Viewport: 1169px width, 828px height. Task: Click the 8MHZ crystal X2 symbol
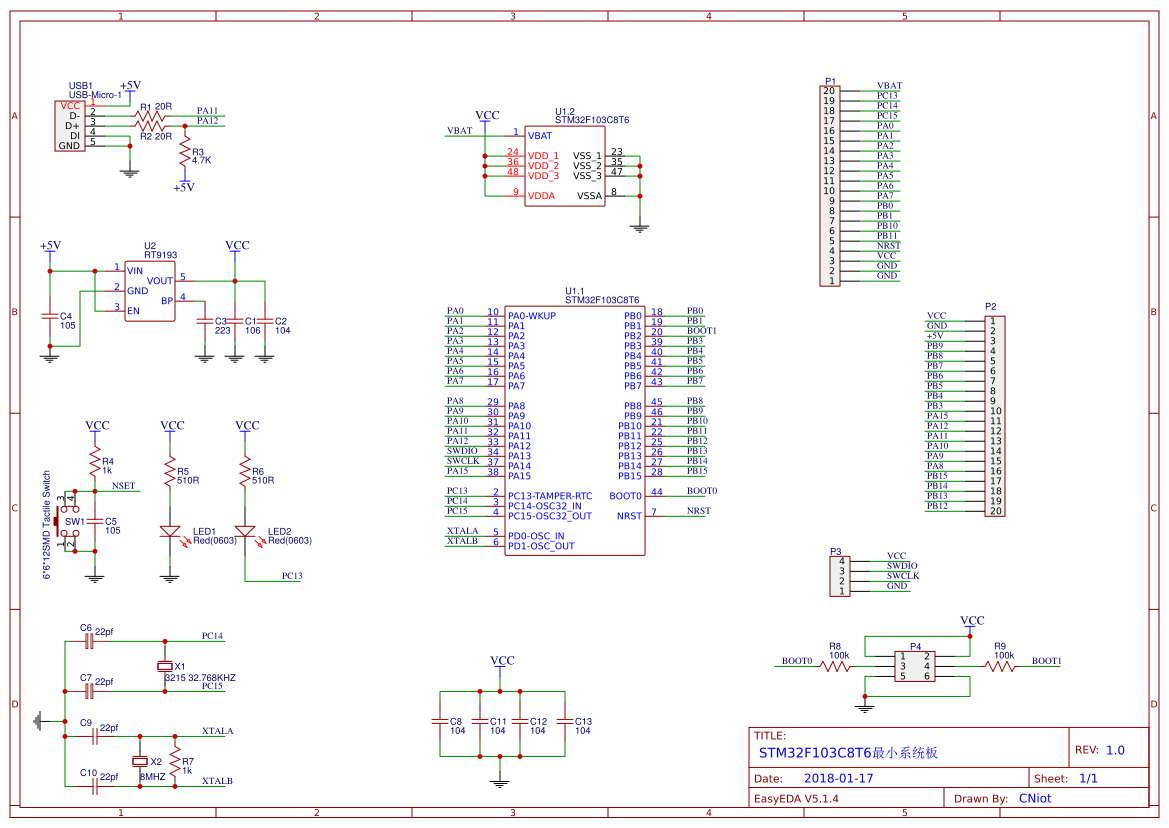(x=138, y=763)
